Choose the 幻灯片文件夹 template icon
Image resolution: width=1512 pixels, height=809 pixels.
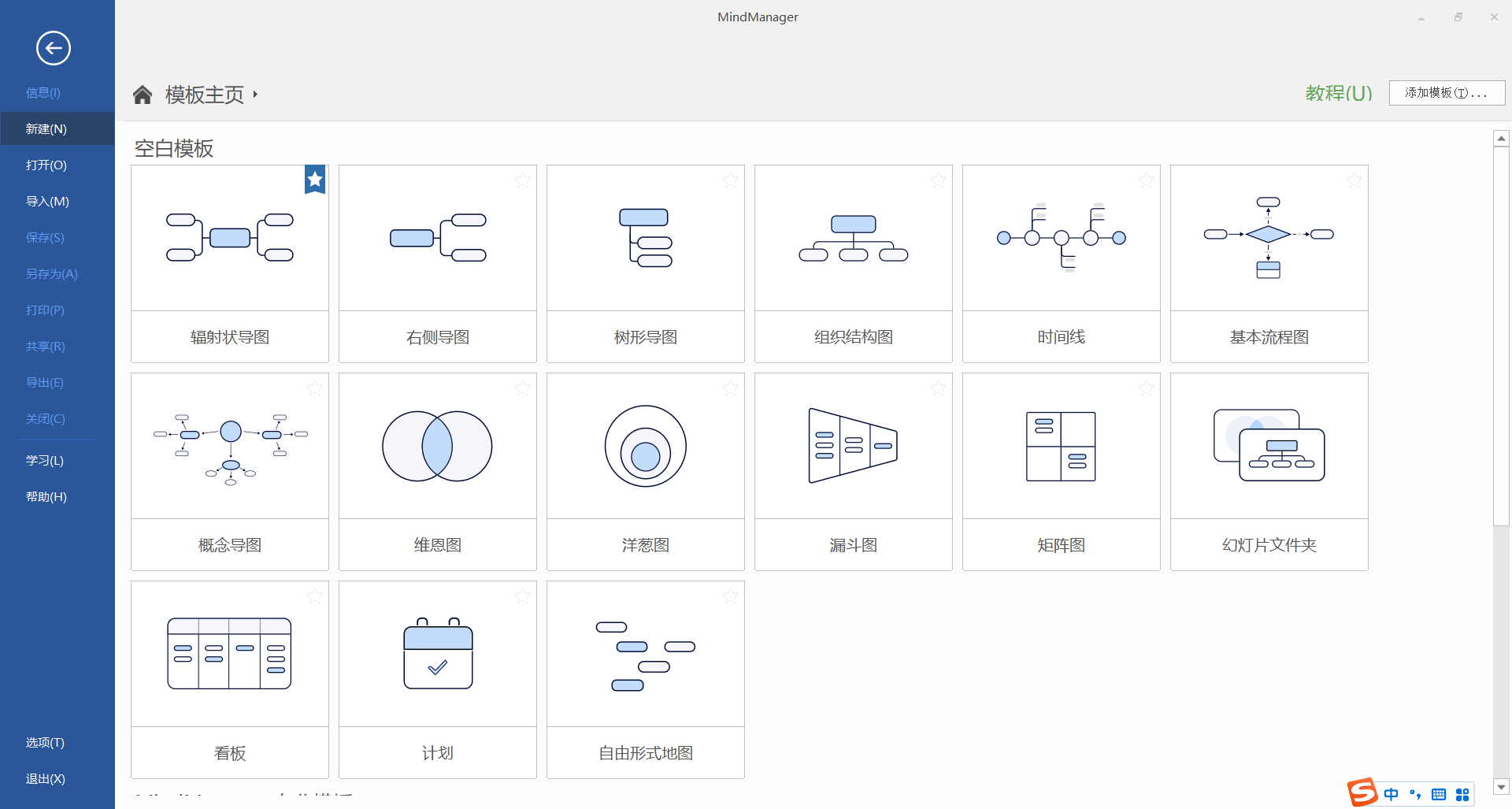point(1269,445)
